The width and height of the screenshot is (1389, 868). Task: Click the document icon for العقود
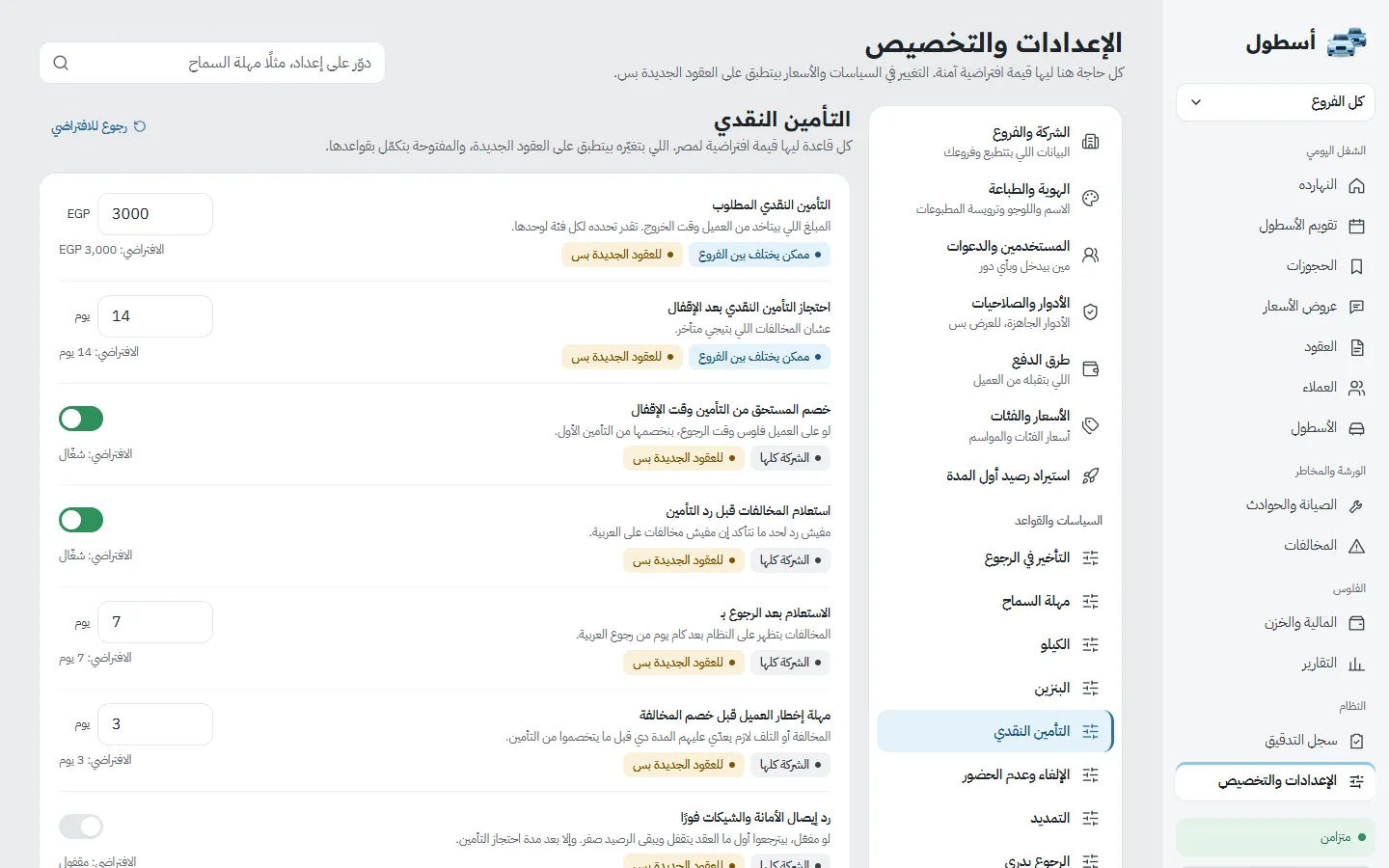point(1356,347)
